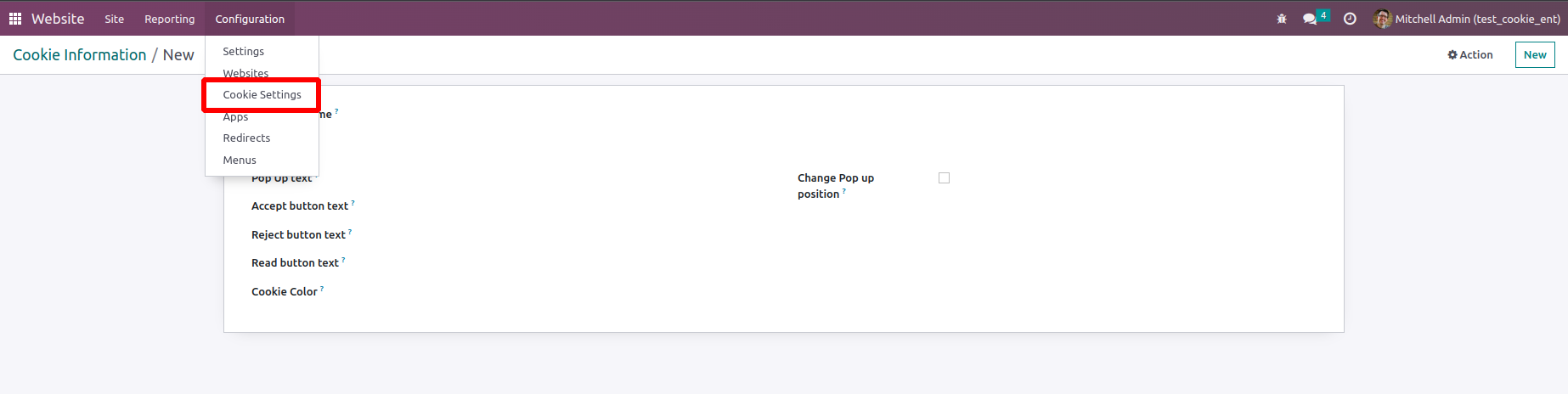The image size is (1568, 394).
Task: Open the Action gear dropdown
Action: pyautogui.click(x=1470, y=54)
